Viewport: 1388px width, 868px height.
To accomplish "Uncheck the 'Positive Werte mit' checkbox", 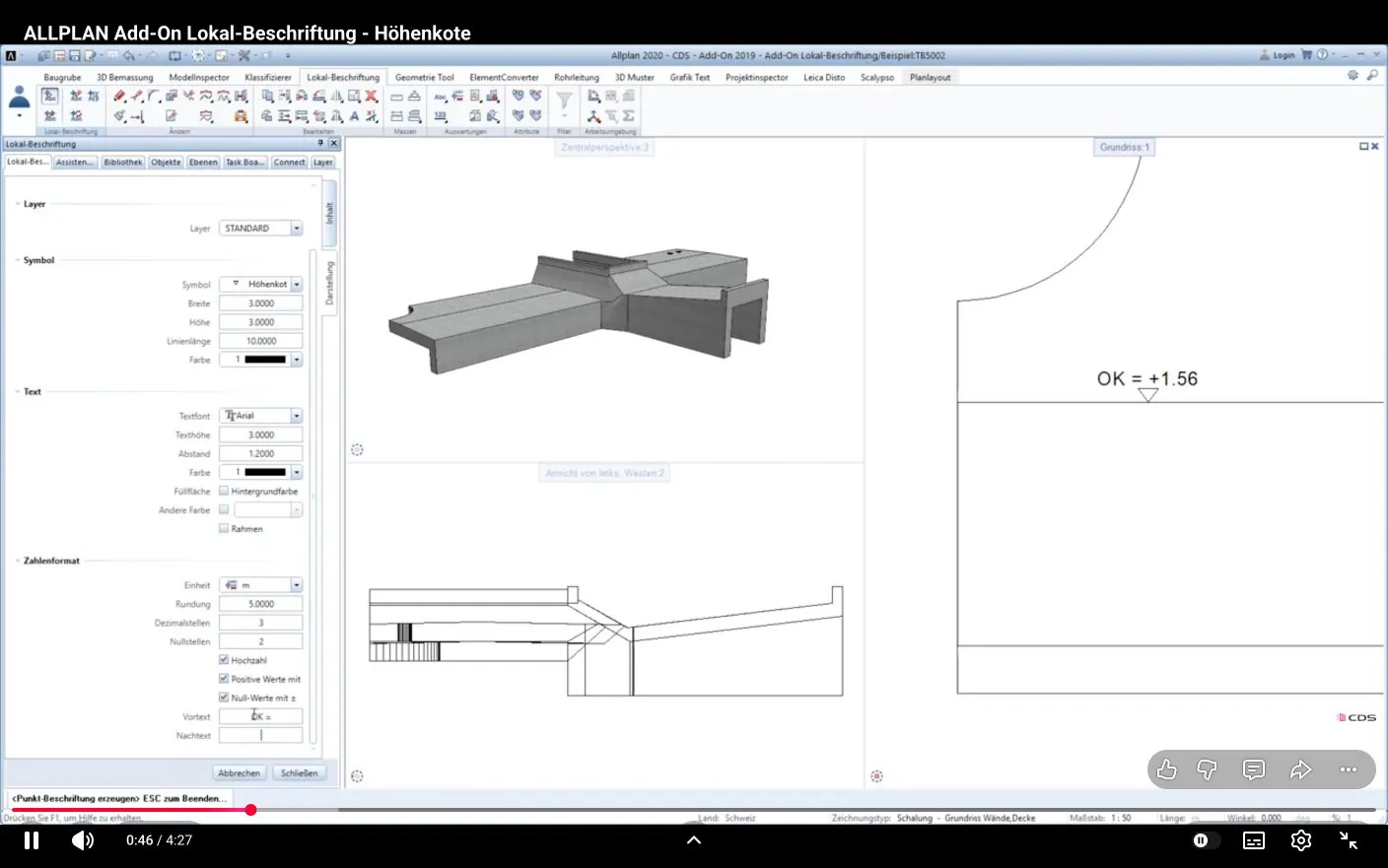I will (224, 679).
